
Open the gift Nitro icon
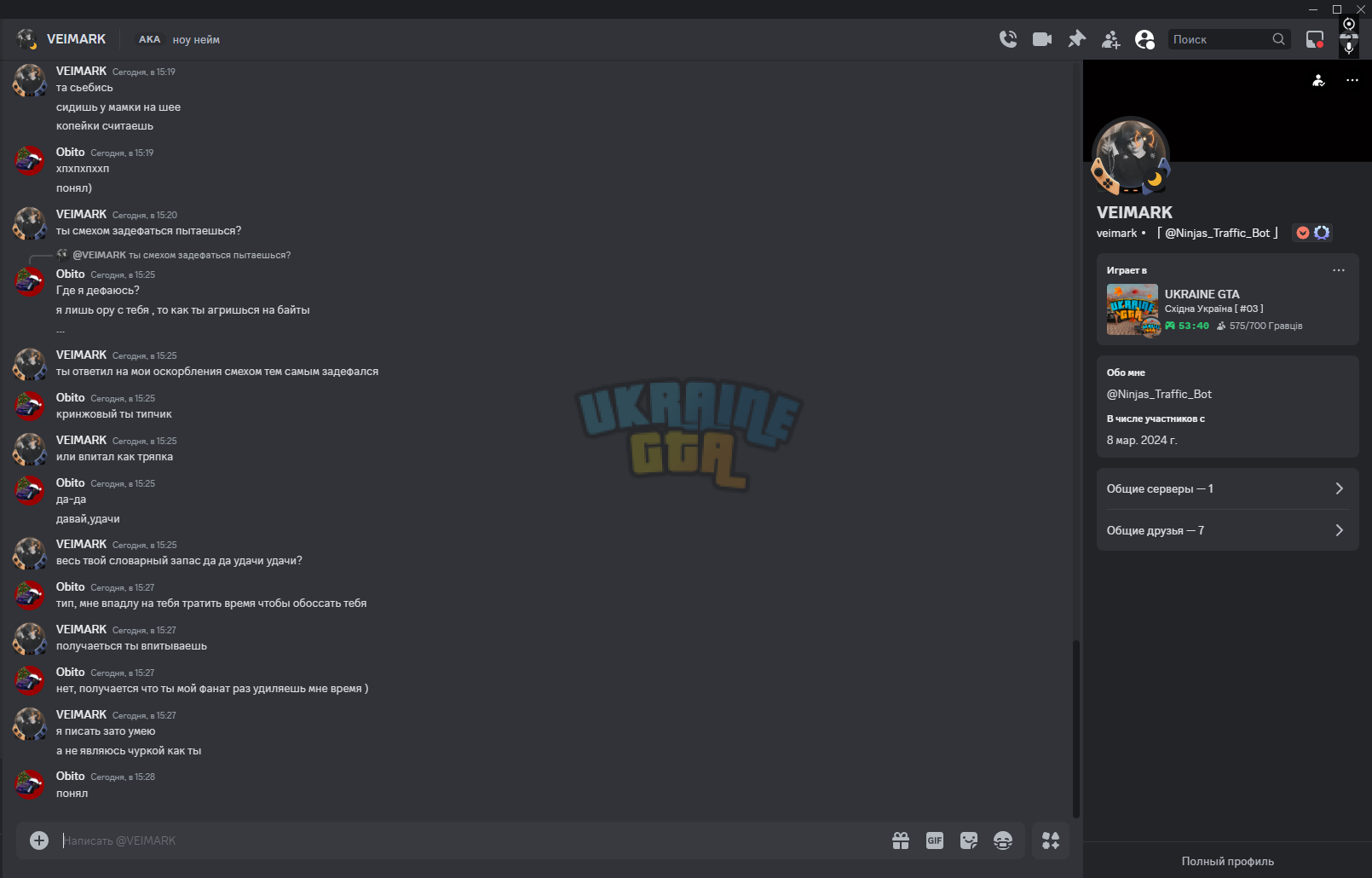(901, 840)
